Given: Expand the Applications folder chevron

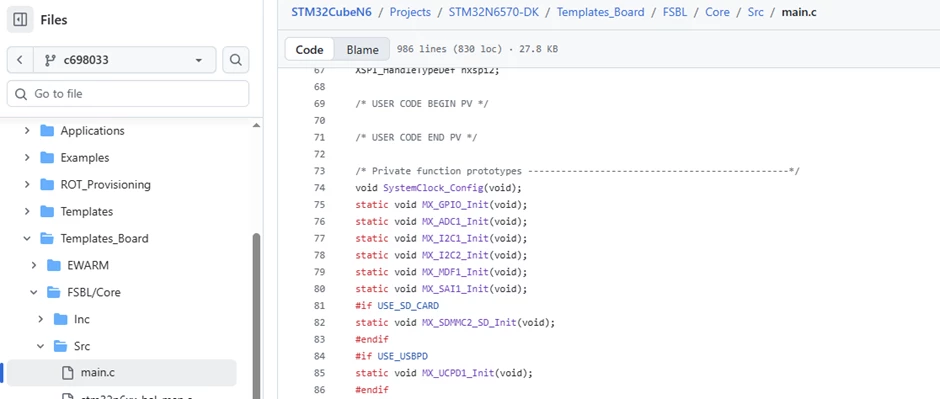Looking at the screenshot, I should click(x=27, y=131).
